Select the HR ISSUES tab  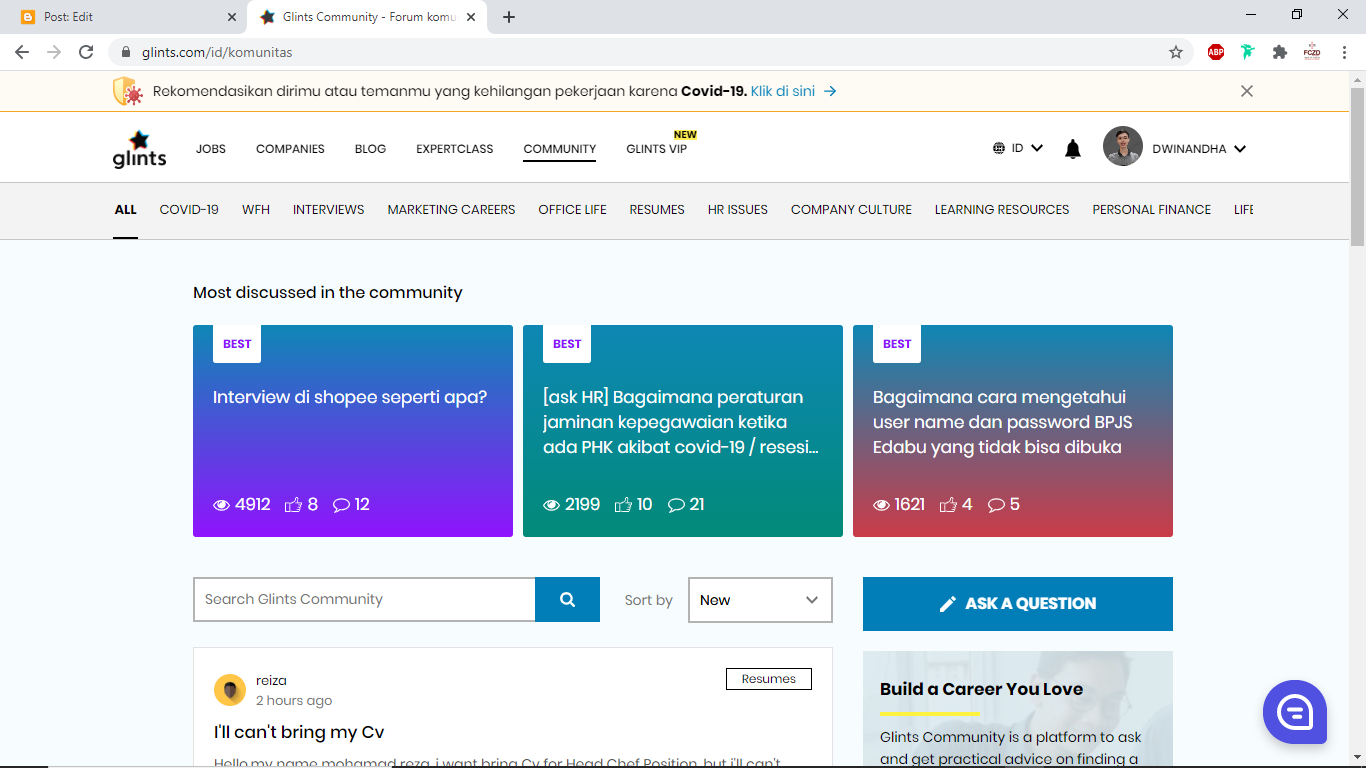click(x=738, y=210)
